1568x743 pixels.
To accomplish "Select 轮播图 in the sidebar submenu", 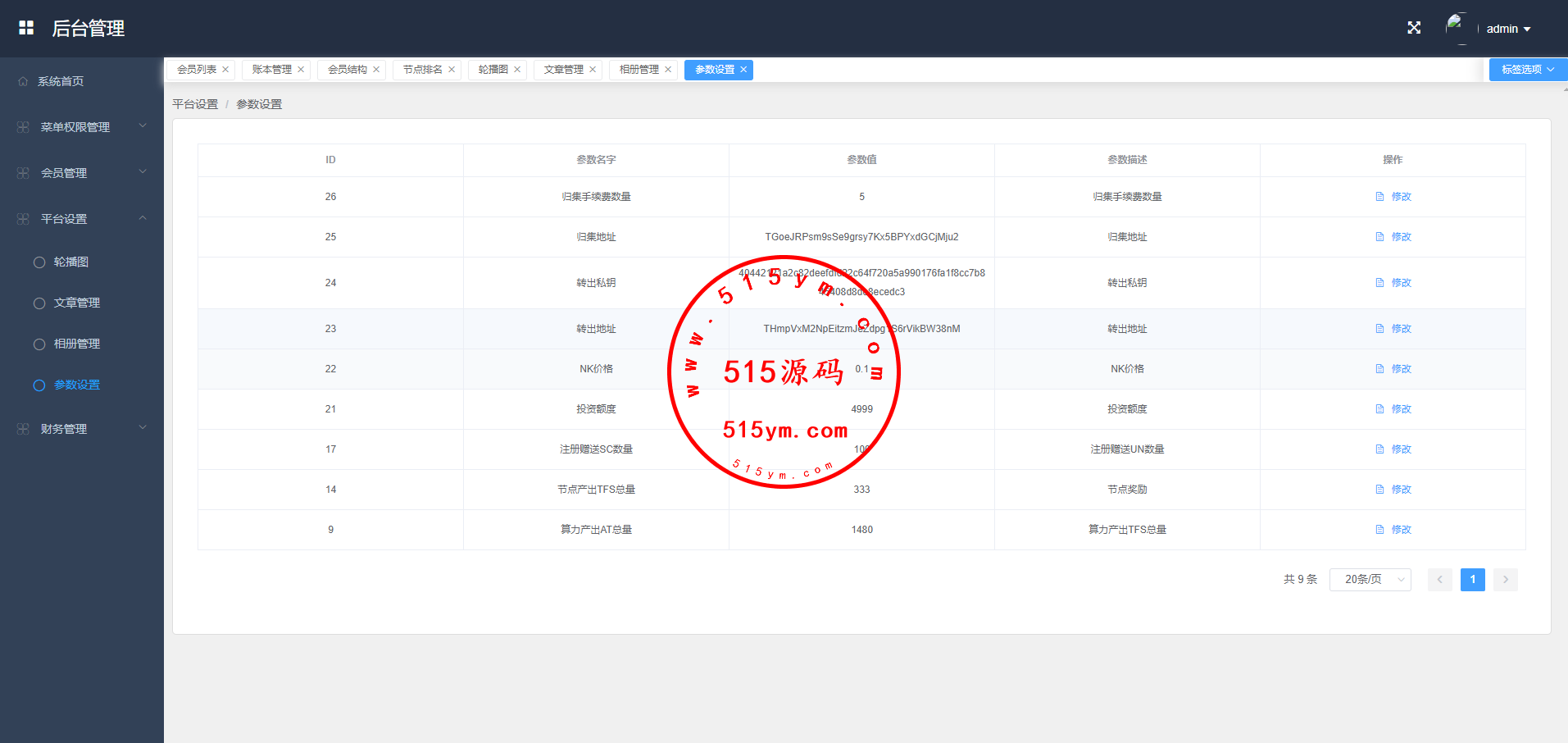I will pyautogui.click(x=71, y=262).
